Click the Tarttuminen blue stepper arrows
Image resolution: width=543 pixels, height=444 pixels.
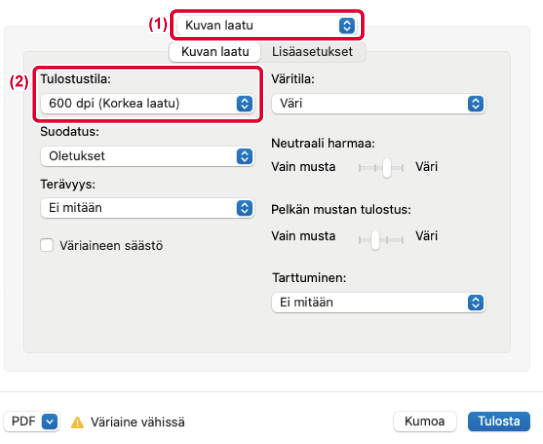coord(475,303)
